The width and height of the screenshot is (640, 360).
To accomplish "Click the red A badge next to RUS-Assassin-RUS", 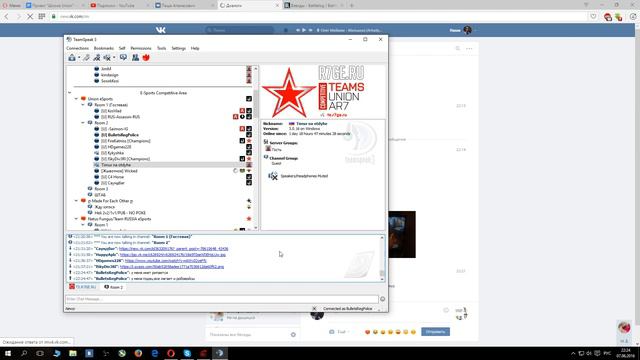I will [236, 117].
